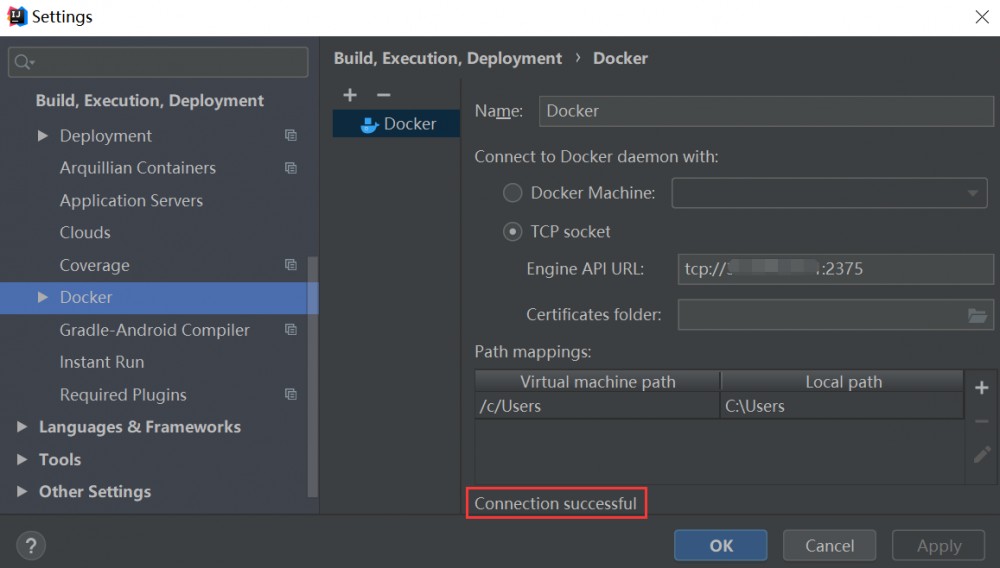The image size is (1000, 568).
Task: Select the /c/Users table cell
Action: coord(598,405)
